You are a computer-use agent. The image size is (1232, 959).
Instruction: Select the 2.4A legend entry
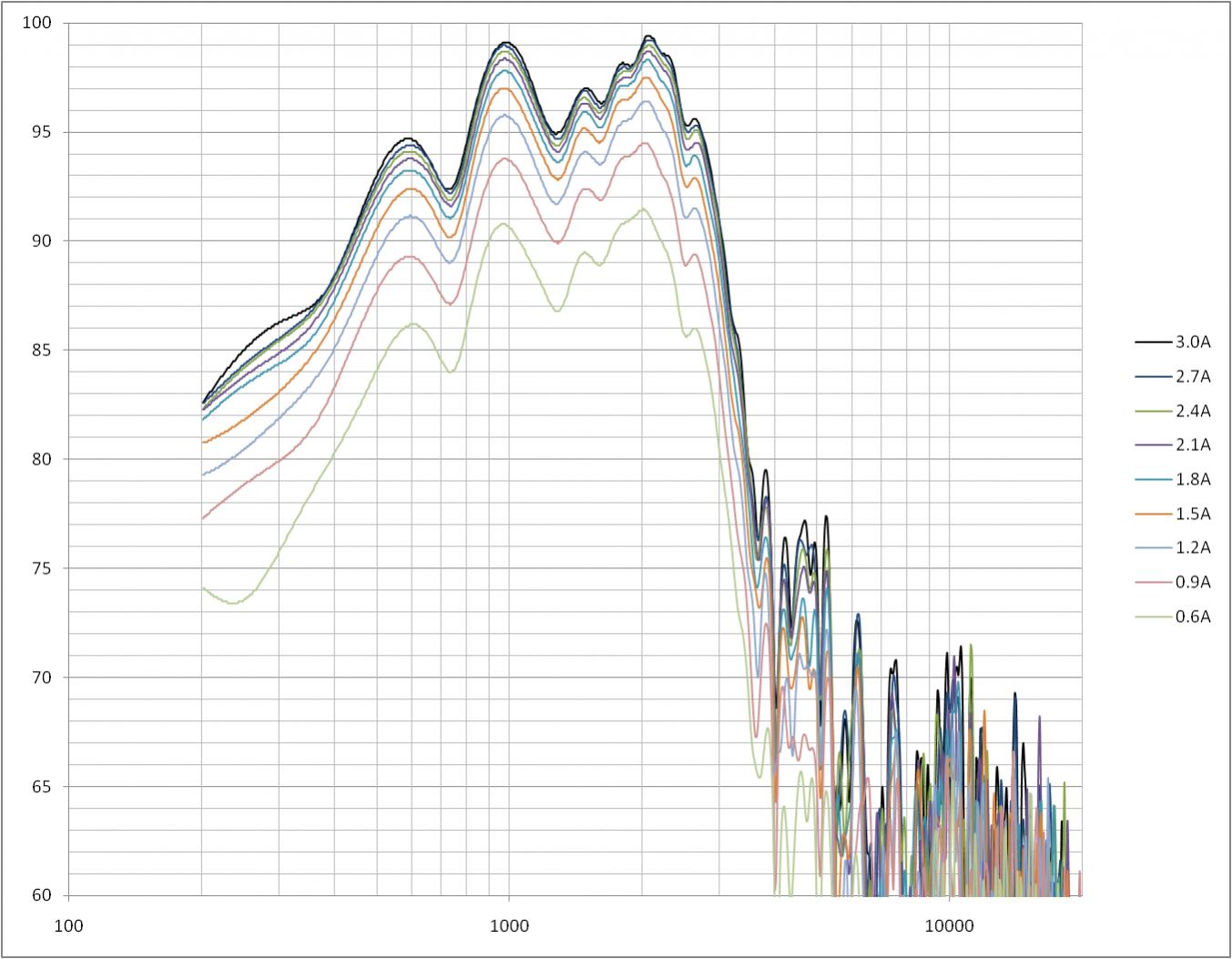[1173, 411]
